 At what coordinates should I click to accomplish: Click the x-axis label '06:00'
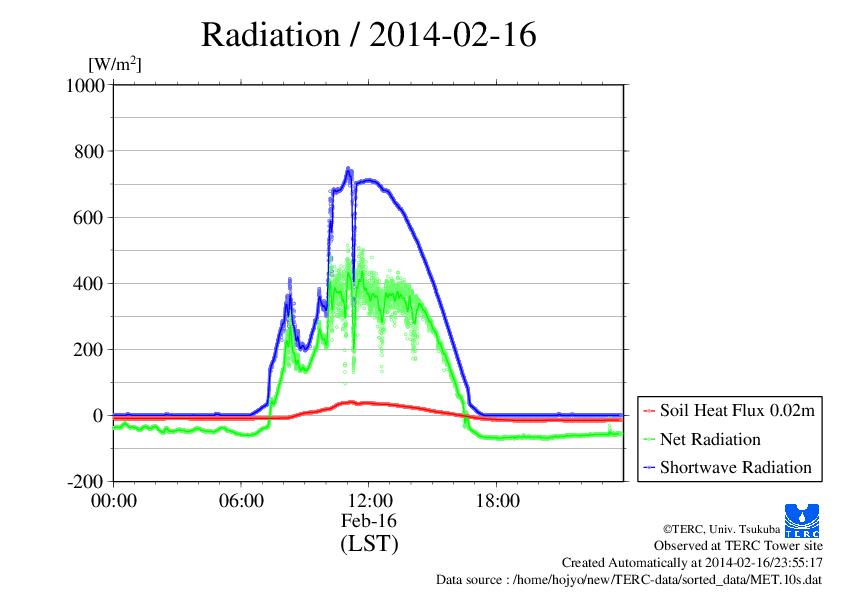coord(241,501)
